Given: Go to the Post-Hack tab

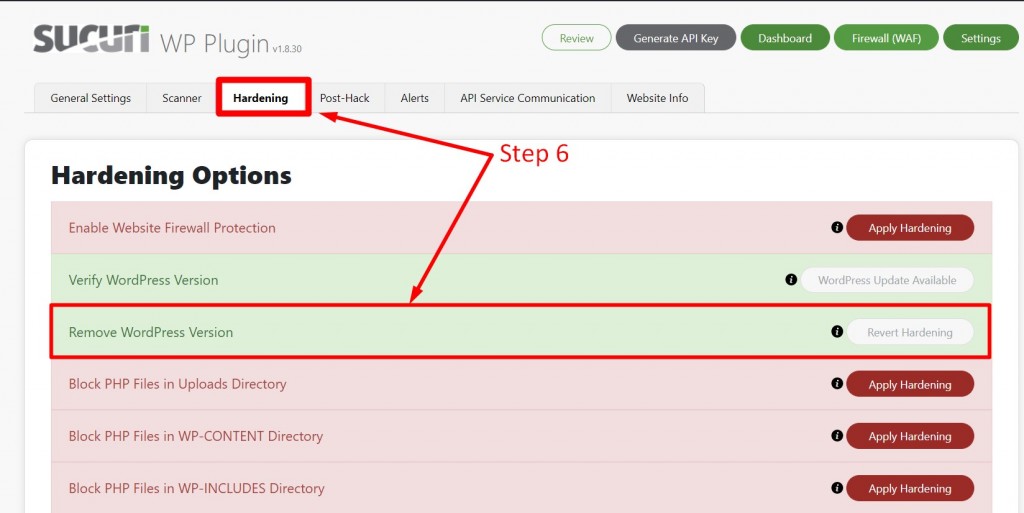Looking at the screenshot, I should tap(344, 98).
